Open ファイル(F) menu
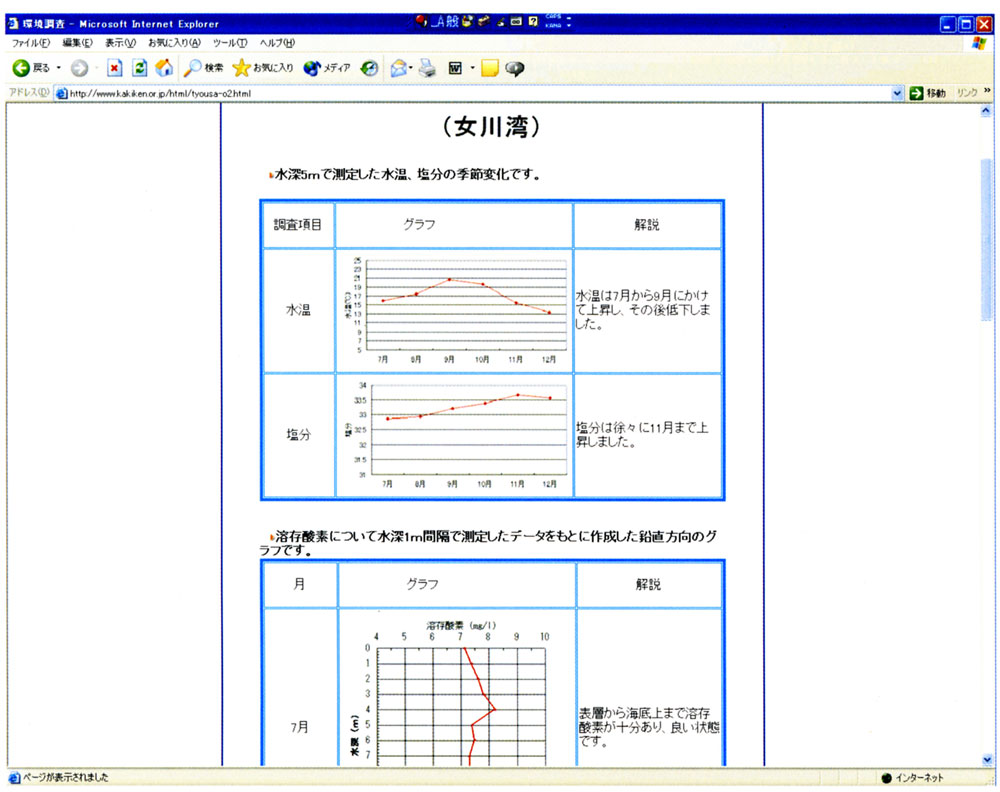 tap(31, 43)
